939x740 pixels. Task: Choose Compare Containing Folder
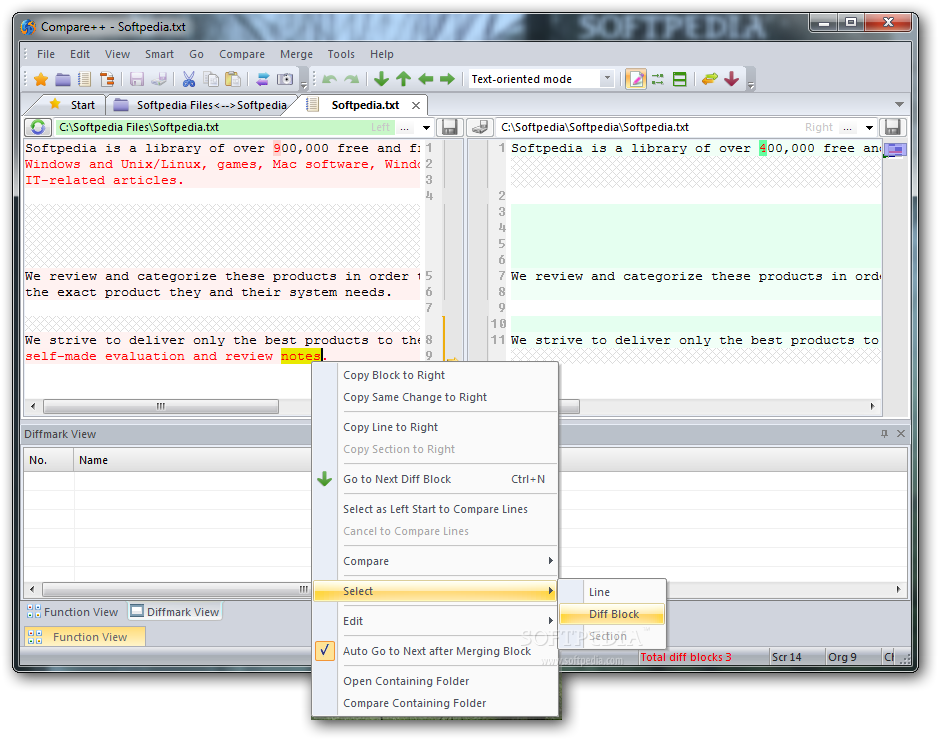click(436, 703)
